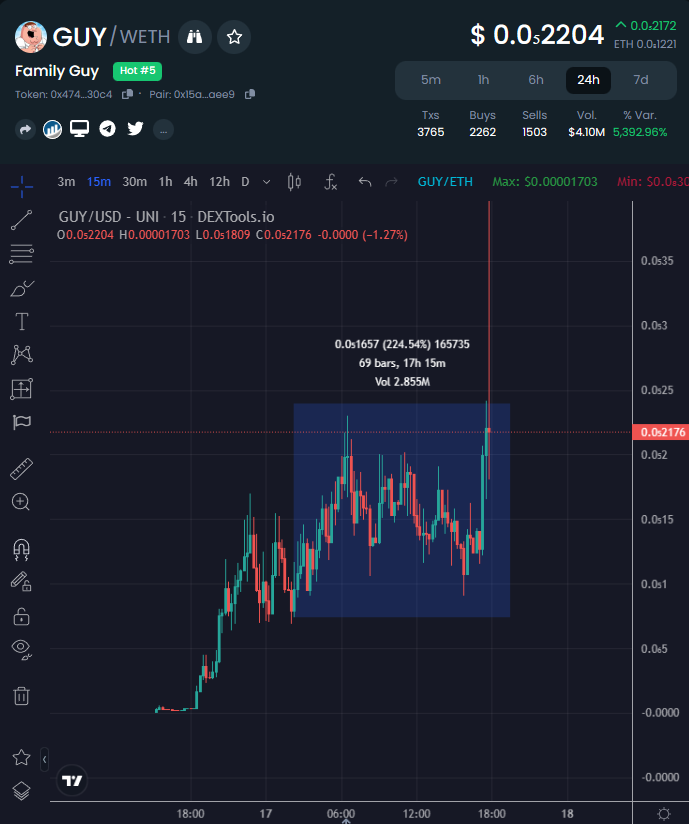
Task: Select the text annotation tool
Action: coord(22,322)
